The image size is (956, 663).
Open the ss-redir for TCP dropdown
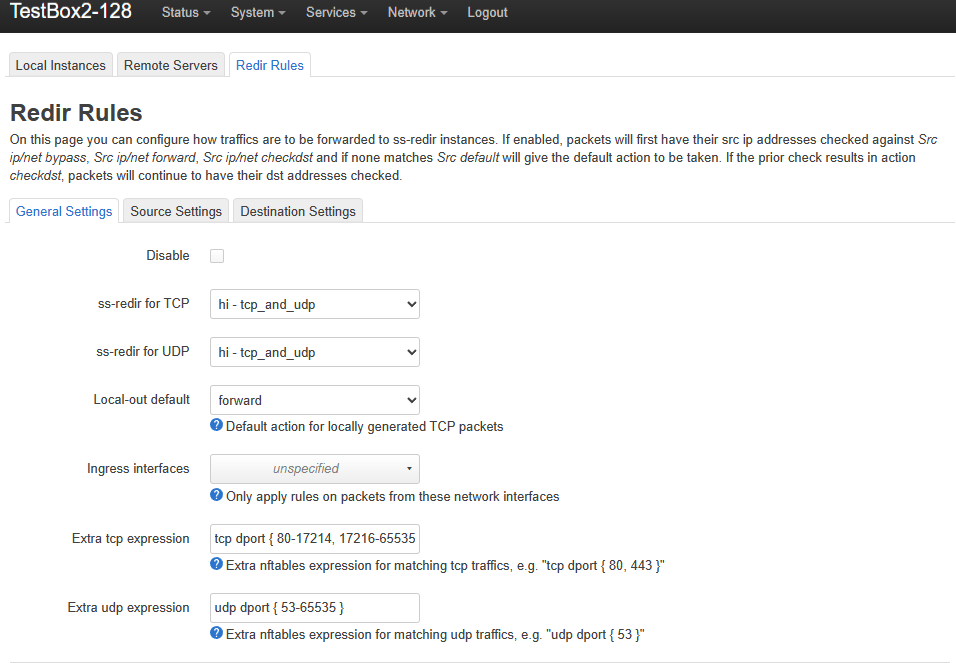tap(314, 304)
